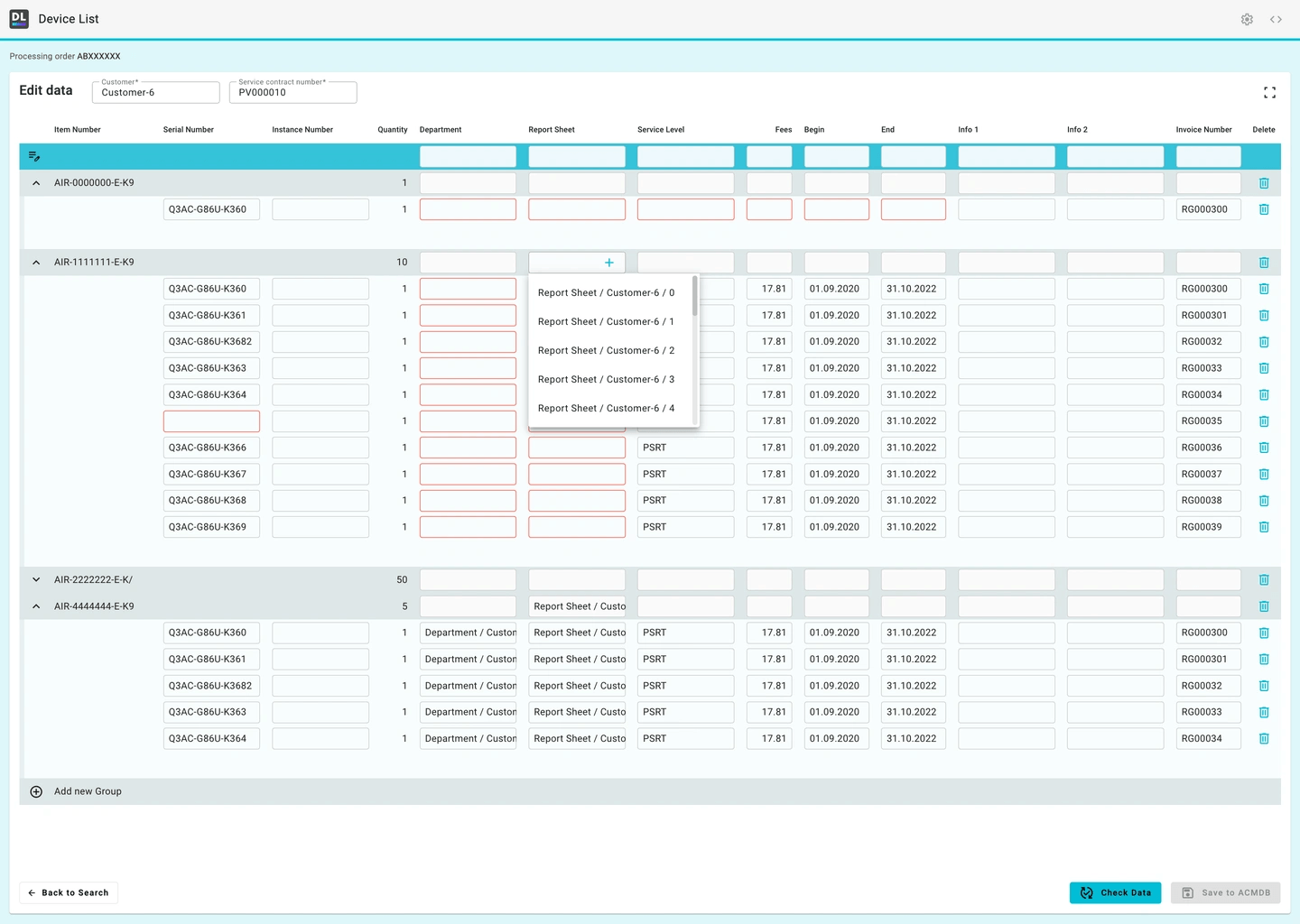Collapse the AIR-1111111-E-K9 group
Screen dimensions: 1300x924
point(36,263)
